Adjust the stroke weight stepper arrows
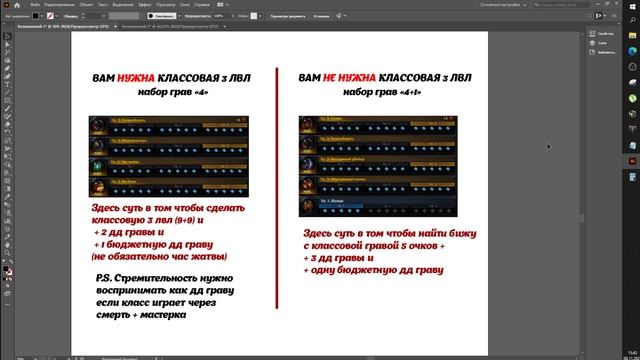 point(83,16)
